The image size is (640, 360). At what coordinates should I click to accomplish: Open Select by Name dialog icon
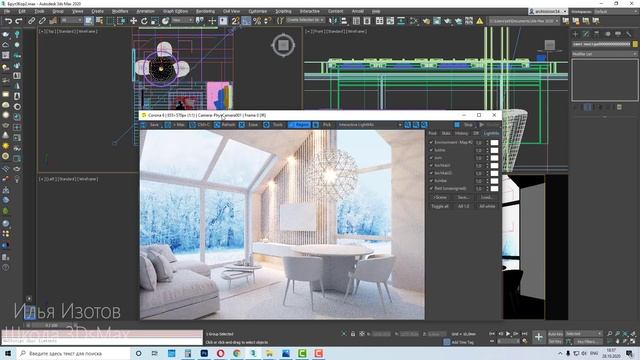99,21
